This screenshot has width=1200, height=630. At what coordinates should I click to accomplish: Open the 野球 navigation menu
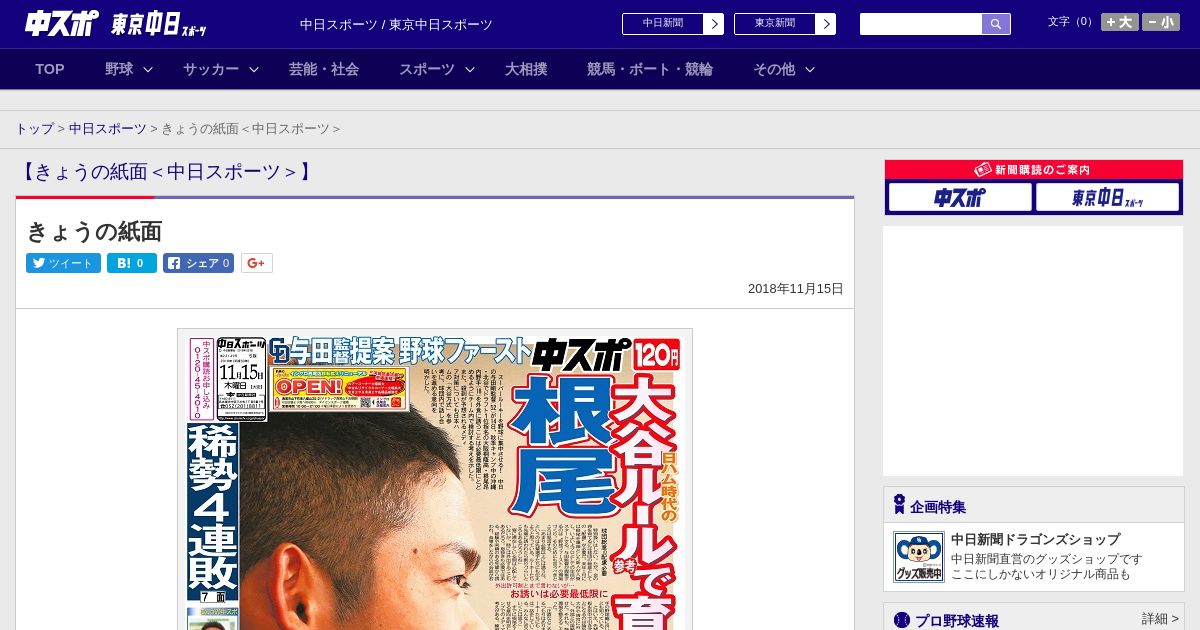[119, 69]
